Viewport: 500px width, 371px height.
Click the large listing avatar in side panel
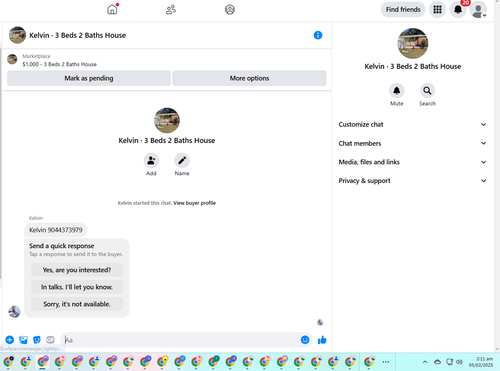pos(413,43)
